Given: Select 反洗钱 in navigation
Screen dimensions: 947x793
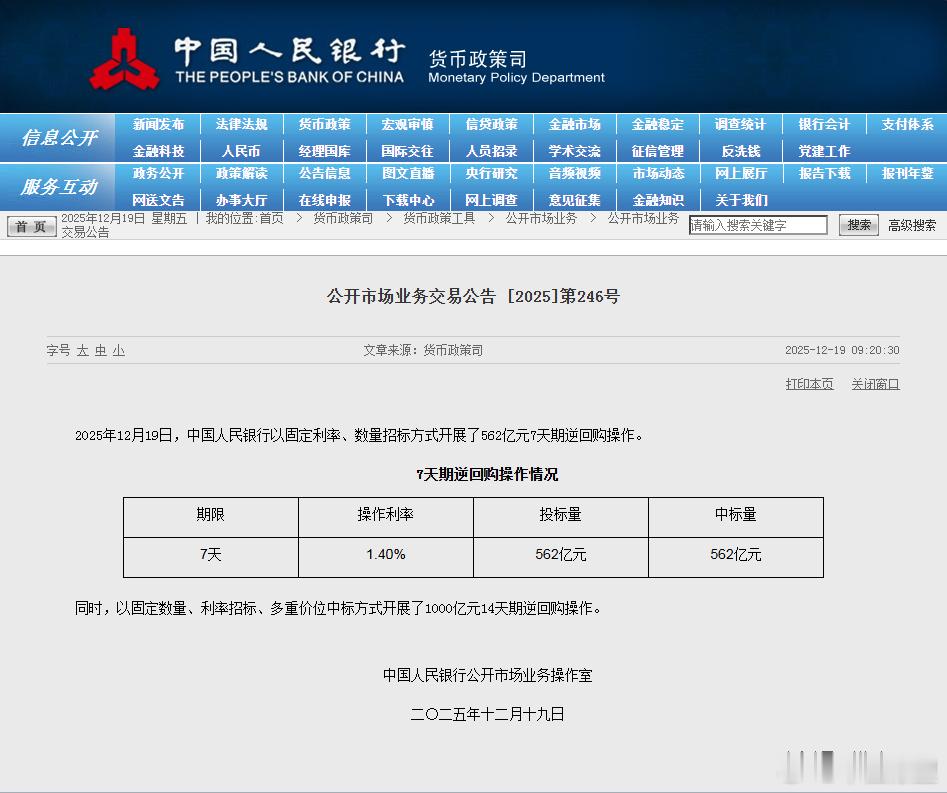Looking at the screenshot, I should [741, 151].
